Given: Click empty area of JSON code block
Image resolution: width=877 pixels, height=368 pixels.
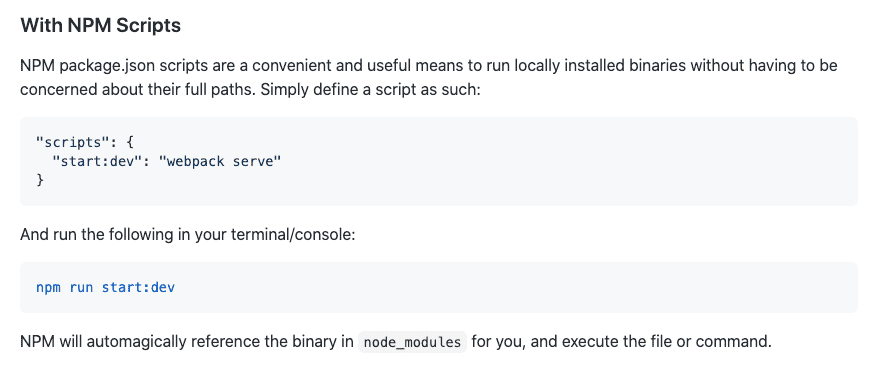Looking at the screenshot, I should point(559,162).
